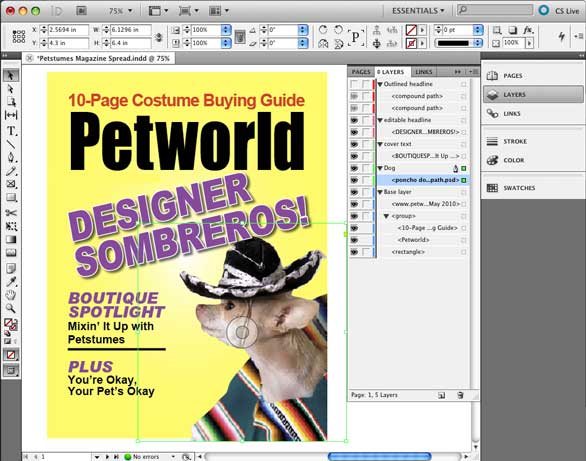Click the reference point locator grid

[x=19, y=37]
